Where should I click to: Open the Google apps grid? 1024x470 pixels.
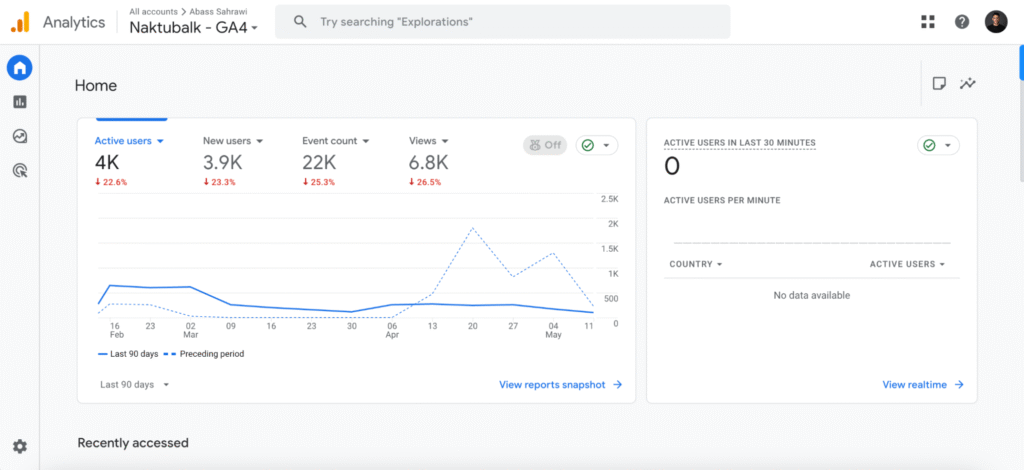(927, 22)
